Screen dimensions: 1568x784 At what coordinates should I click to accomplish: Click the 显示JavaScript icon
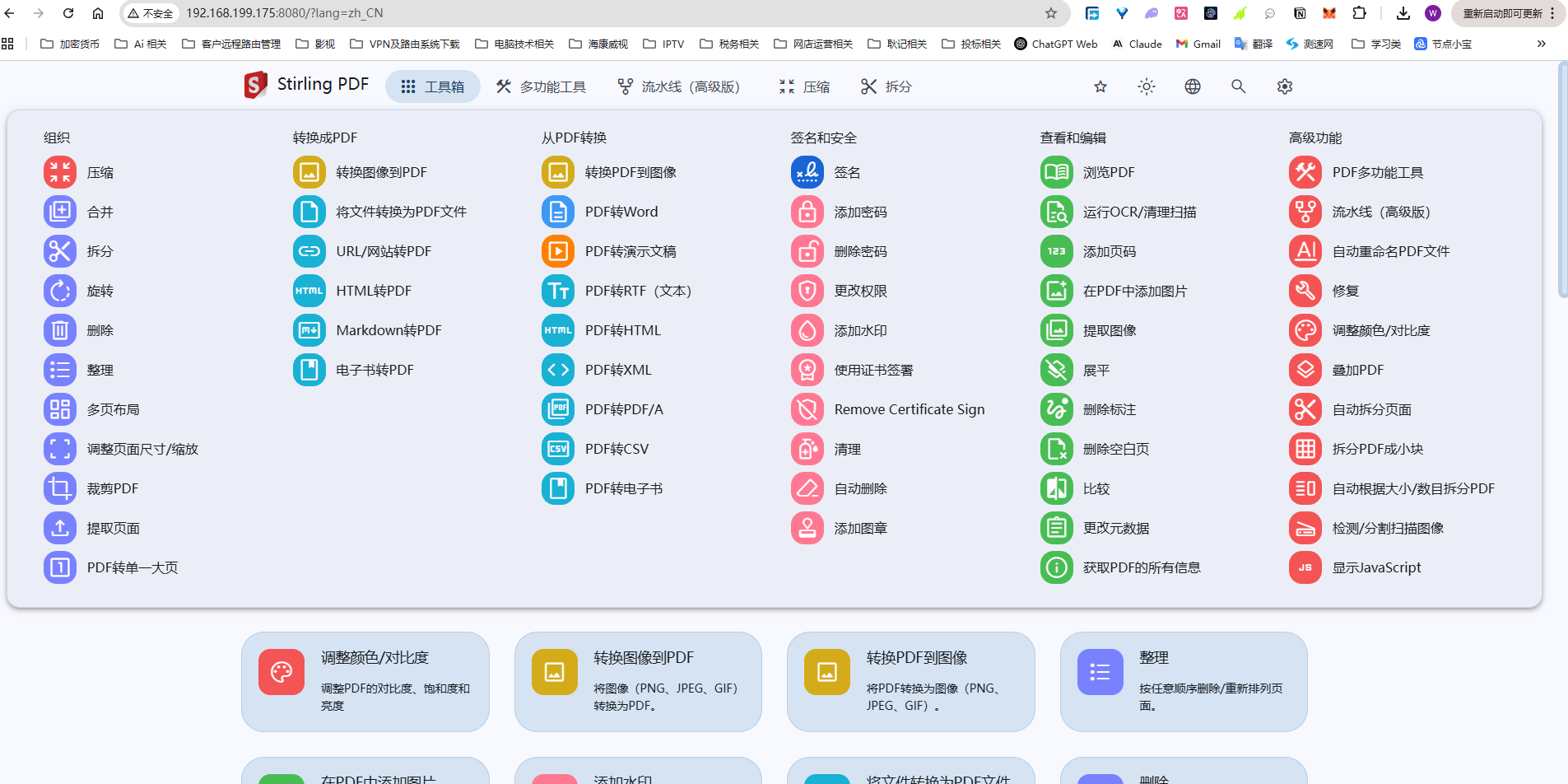point(1305,567)
